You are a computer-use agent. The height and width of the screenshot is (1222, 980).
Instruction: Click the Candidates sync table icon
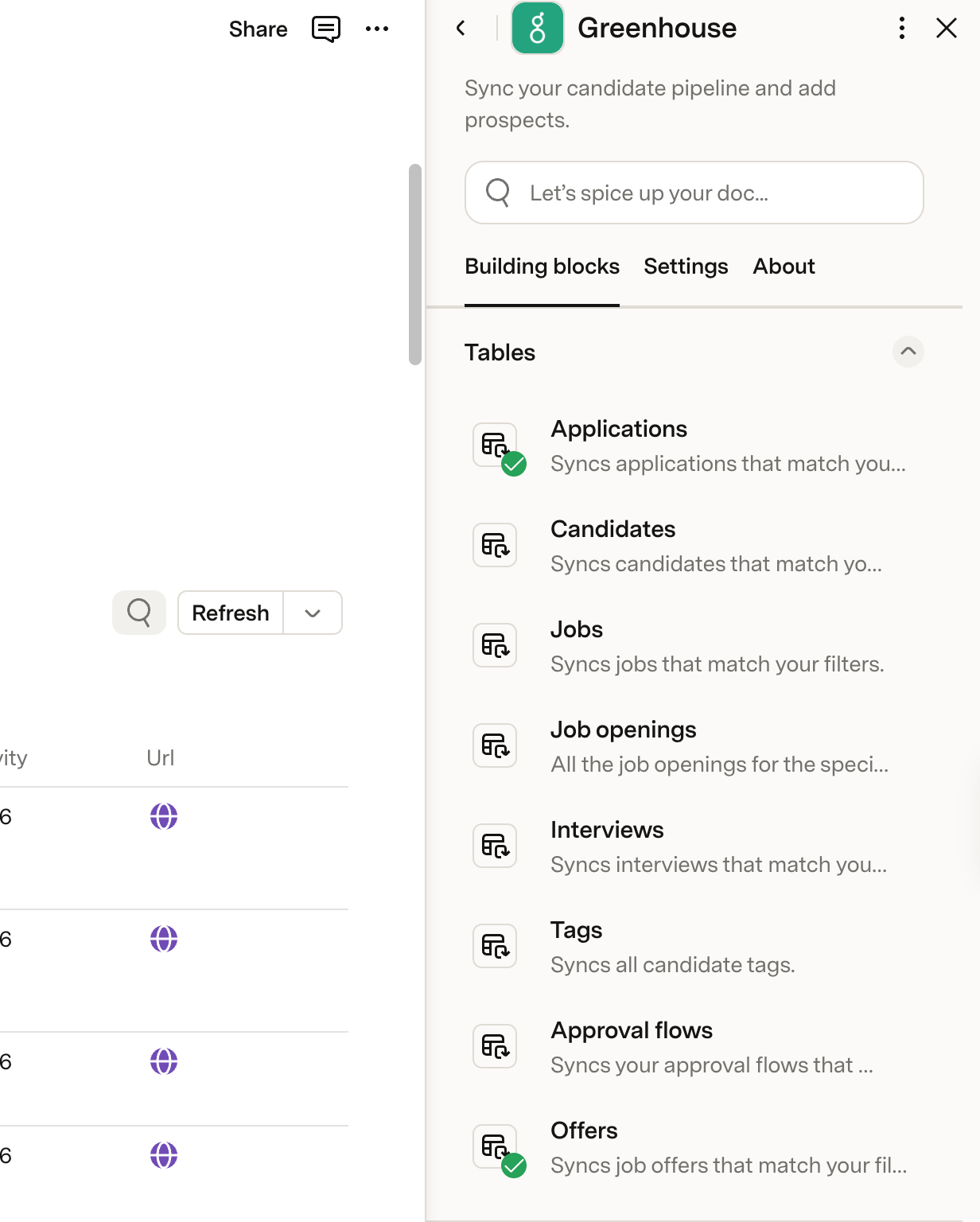495,545
